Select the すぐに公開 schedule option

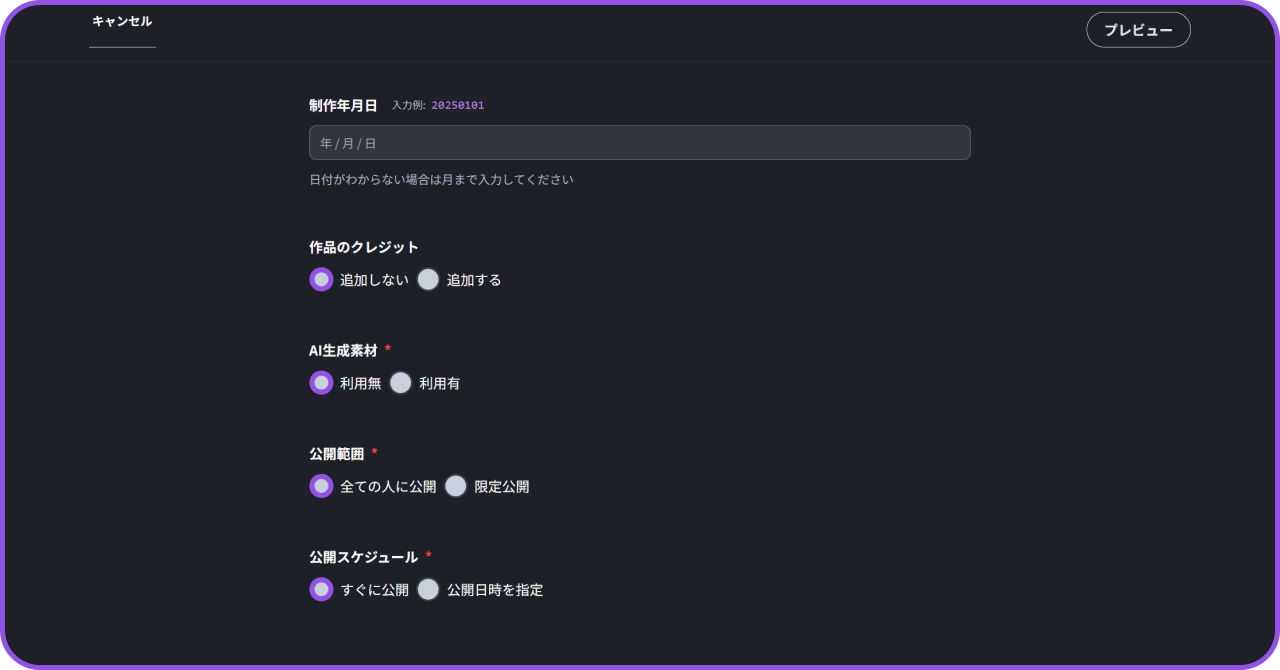coord(321,589)
